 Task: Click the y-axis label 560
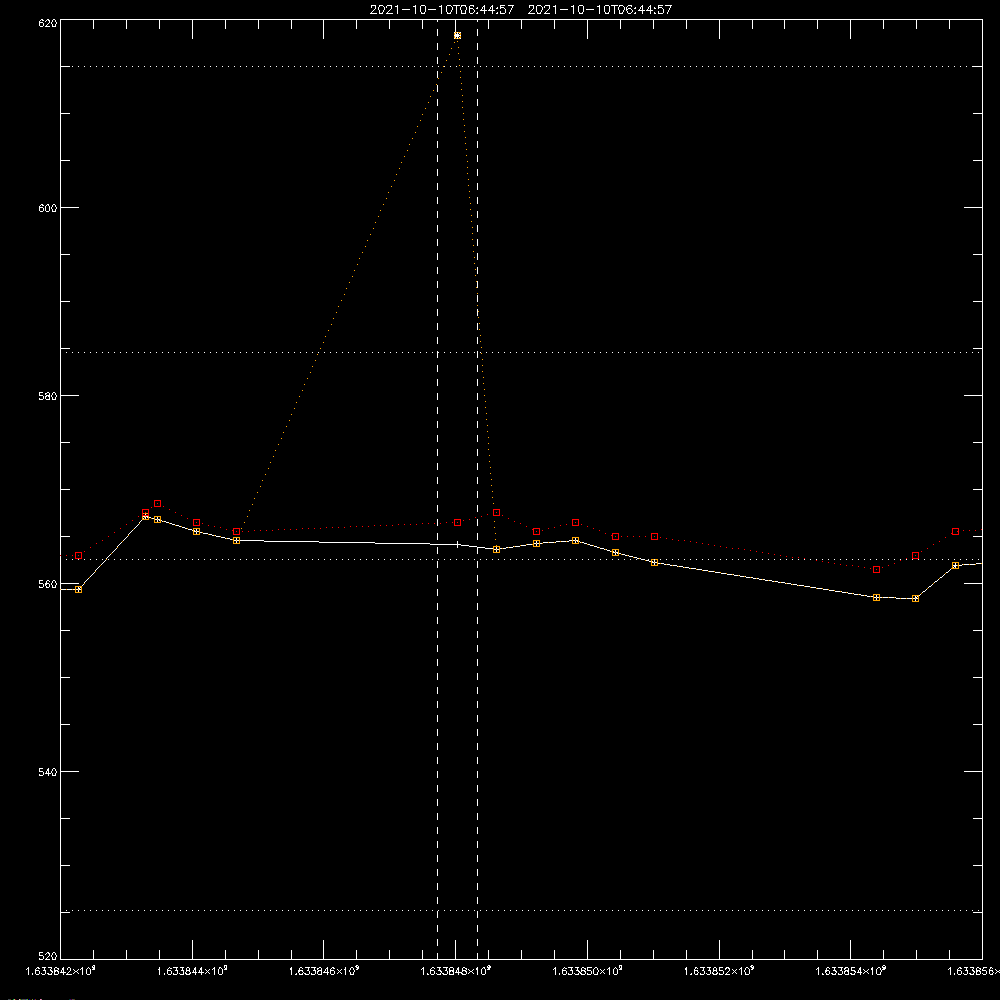(48, 584)
